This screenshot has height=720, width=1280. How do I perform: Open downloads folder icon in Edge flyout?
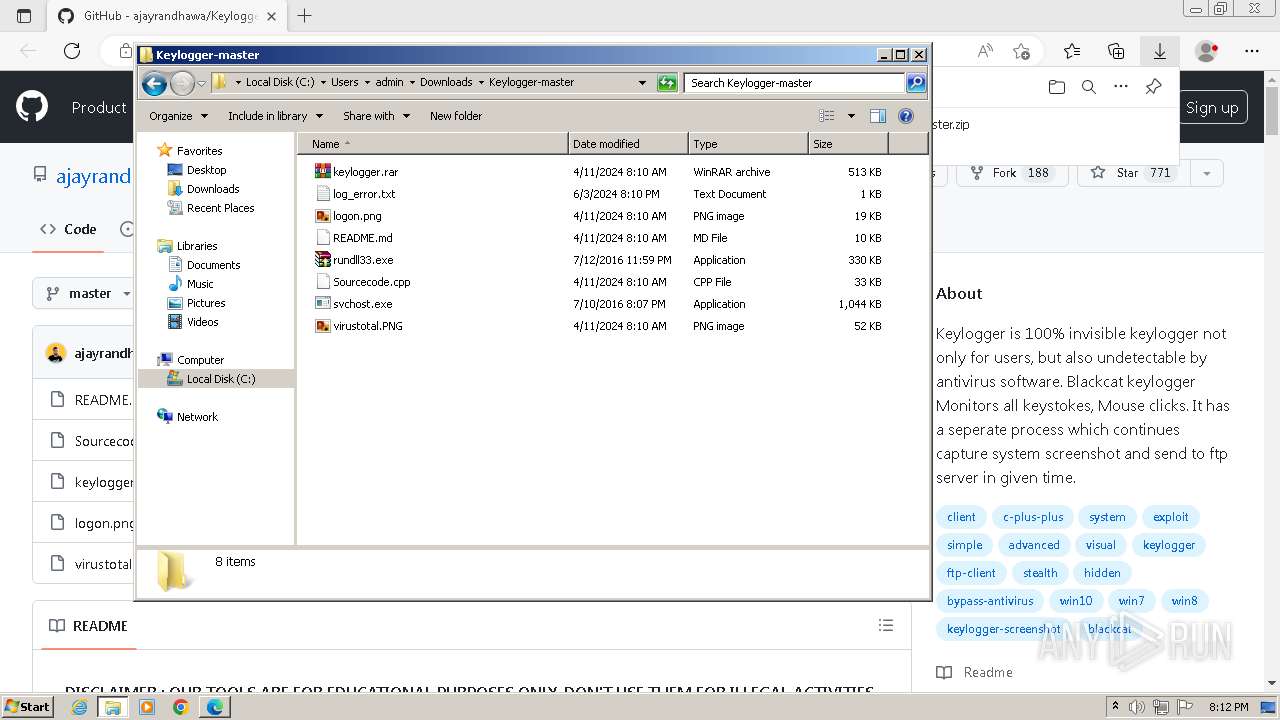1057,87
